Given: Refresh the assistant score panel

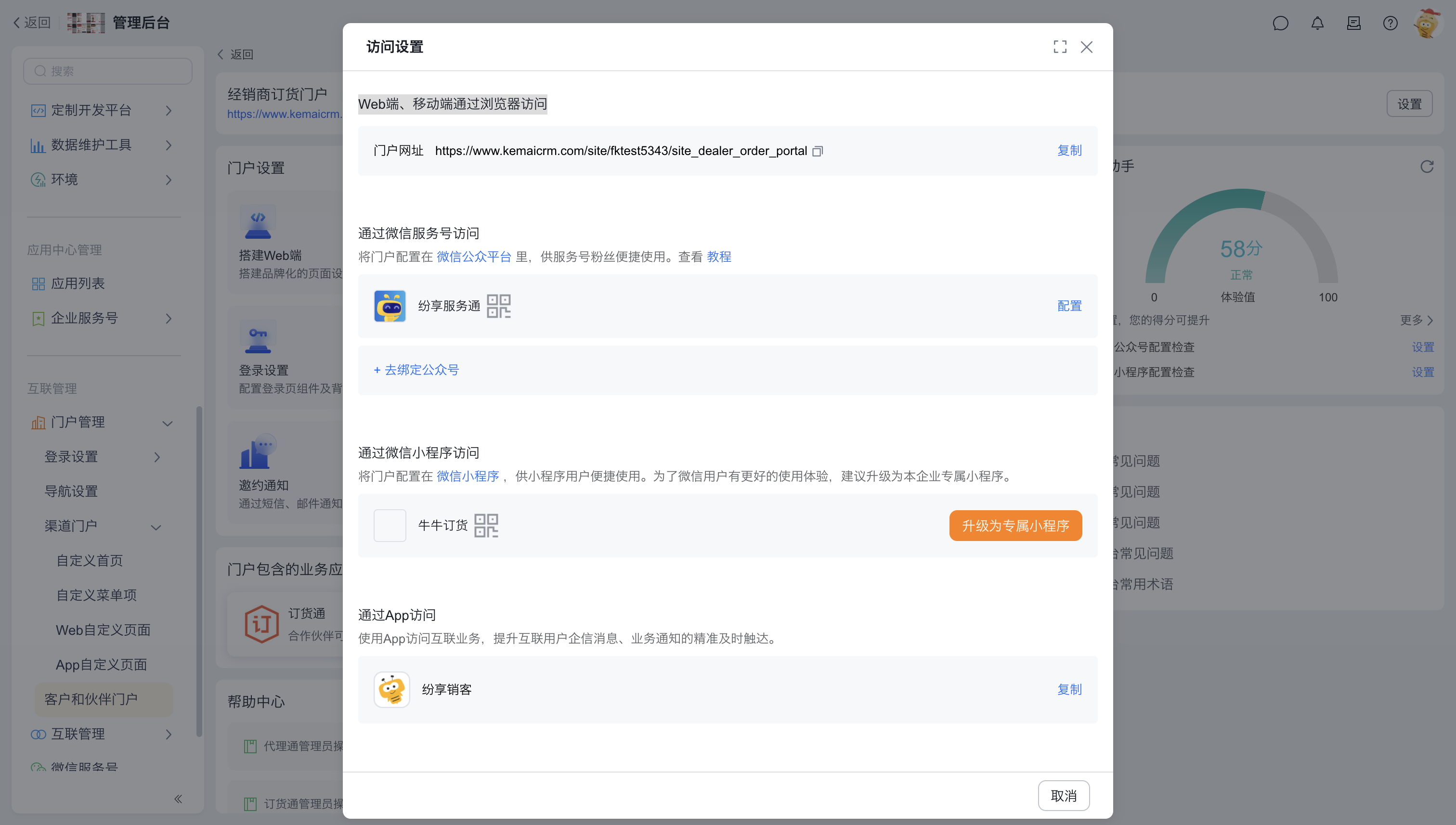Looking at the screenshot, I should [x=1427, y=167].
